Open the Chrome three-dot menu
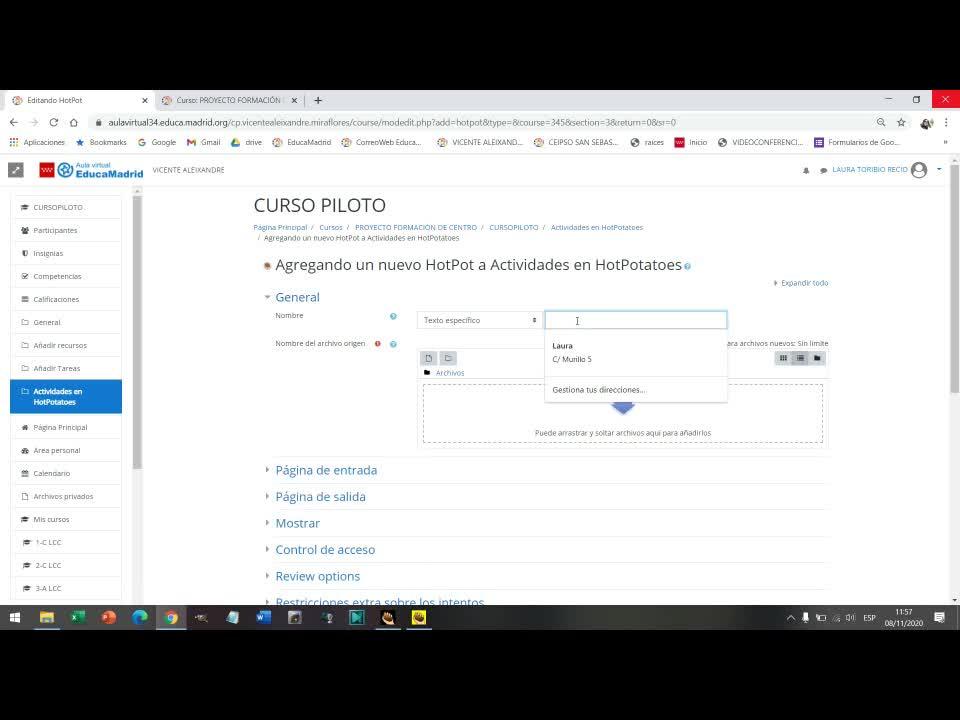Screen dimensions: 960x720 point(946,122)
